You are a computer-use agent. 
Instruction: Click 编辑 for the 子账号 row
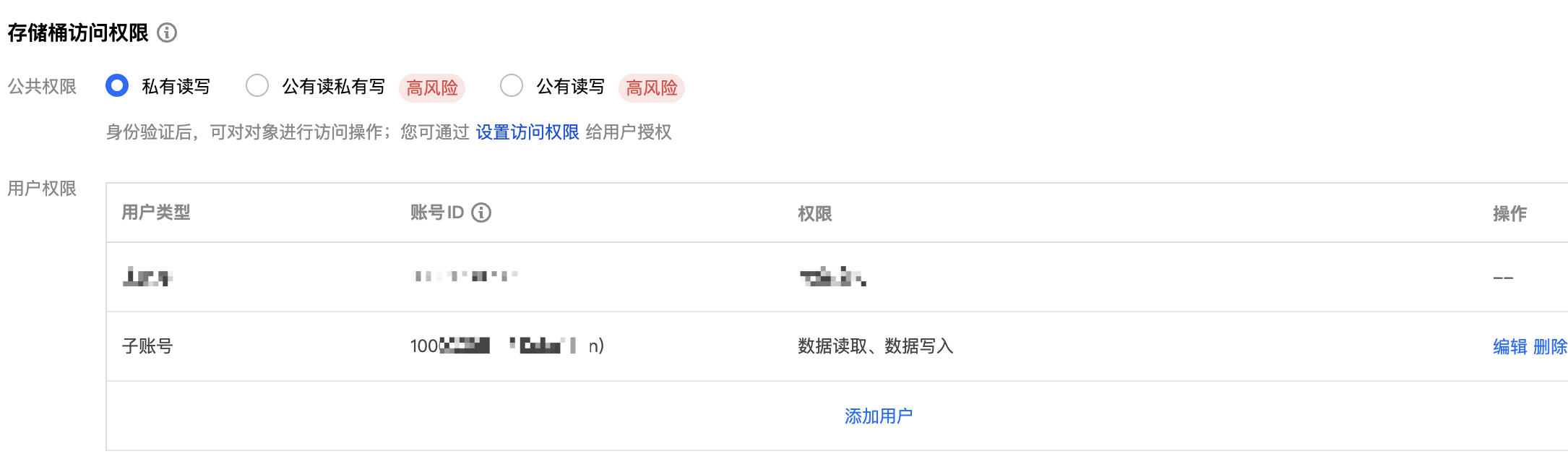1509,346
